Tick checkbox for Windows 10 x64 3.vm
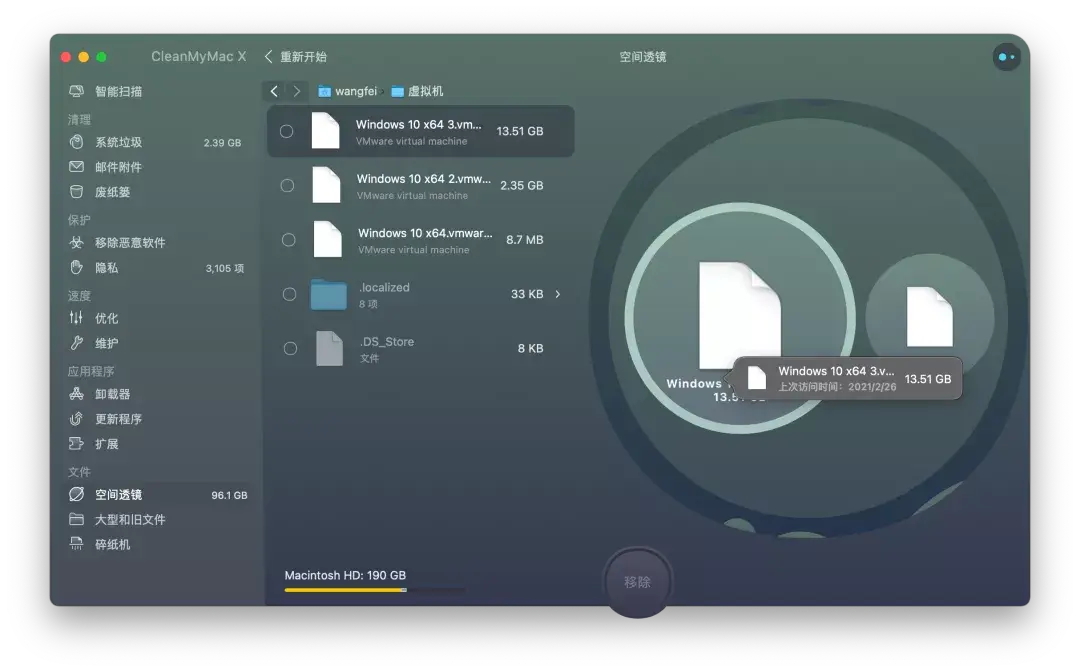 point(287,131)
